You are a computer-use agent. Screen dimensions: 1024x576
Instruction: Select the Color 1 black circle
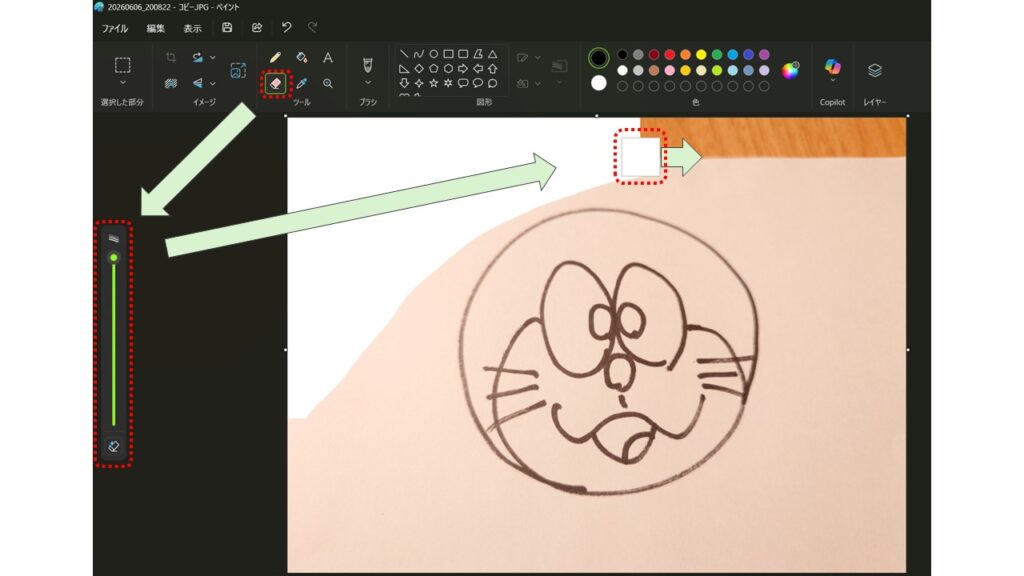[598, 58]
